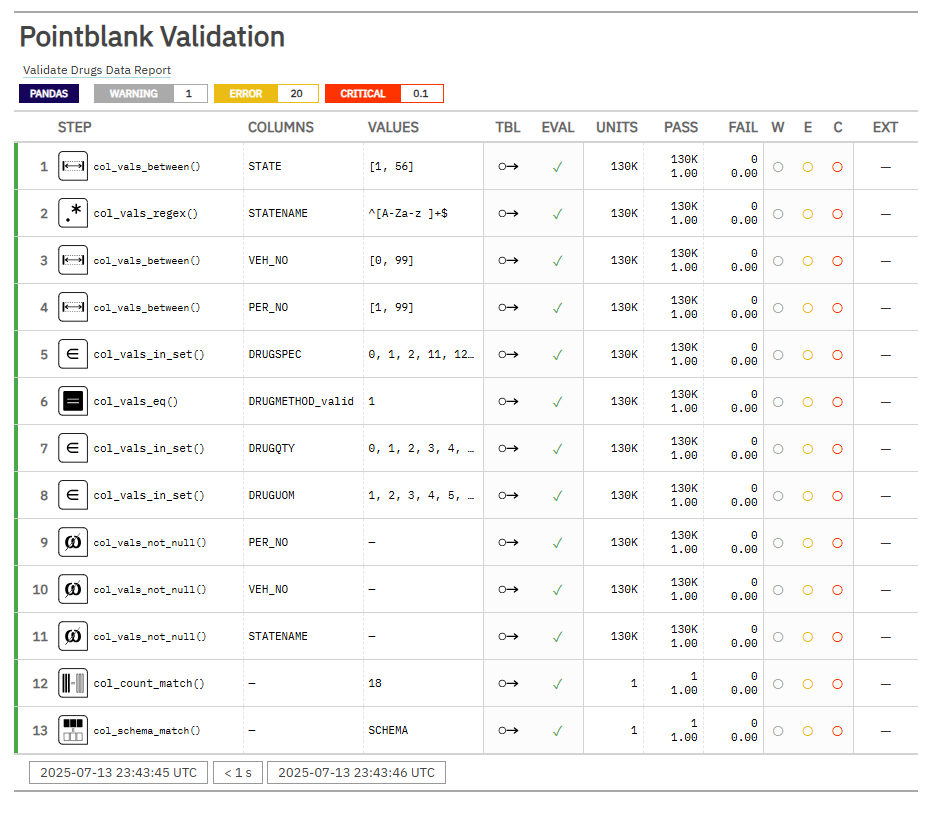Click the Pointblank Validation title
930x816 pixels.
coord(152,37)
